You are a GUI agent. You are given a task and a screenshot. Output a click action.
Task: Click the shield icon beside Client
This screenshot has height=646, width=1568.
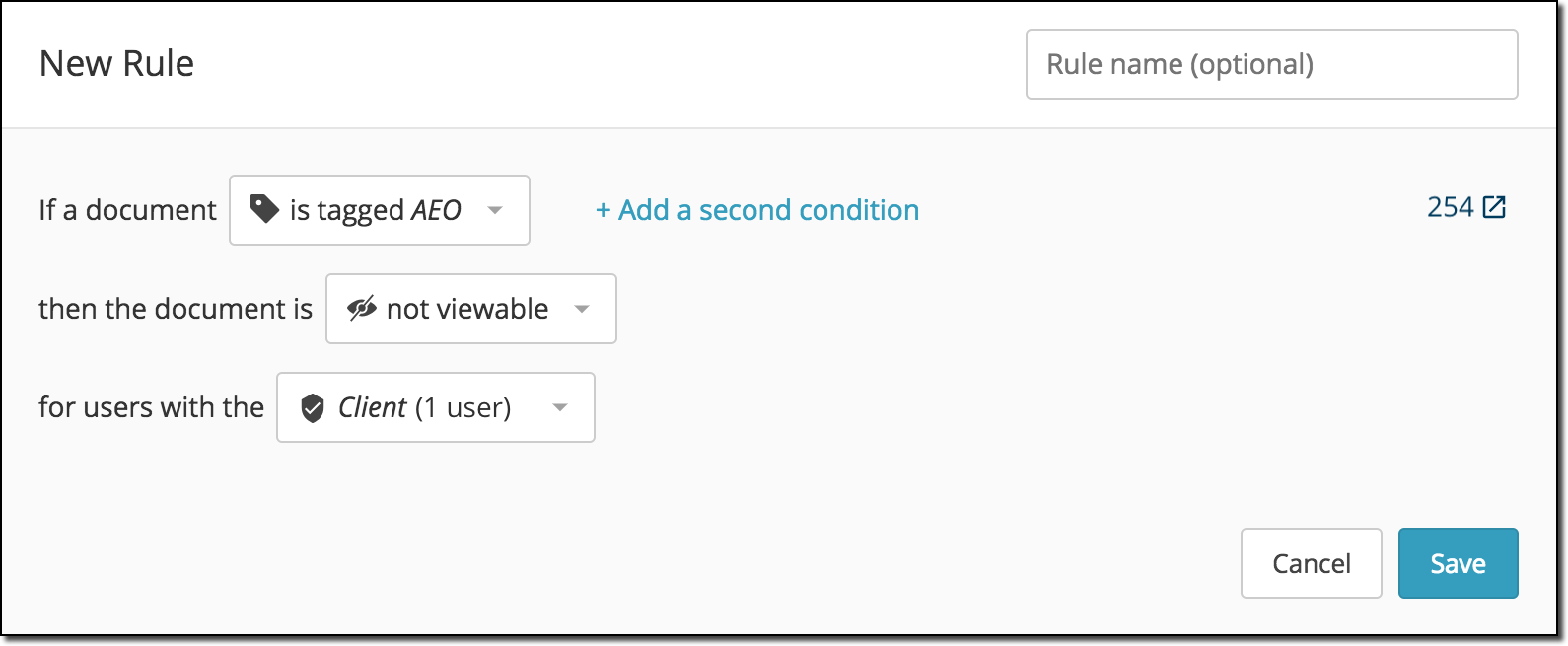[x=313, y=407]
